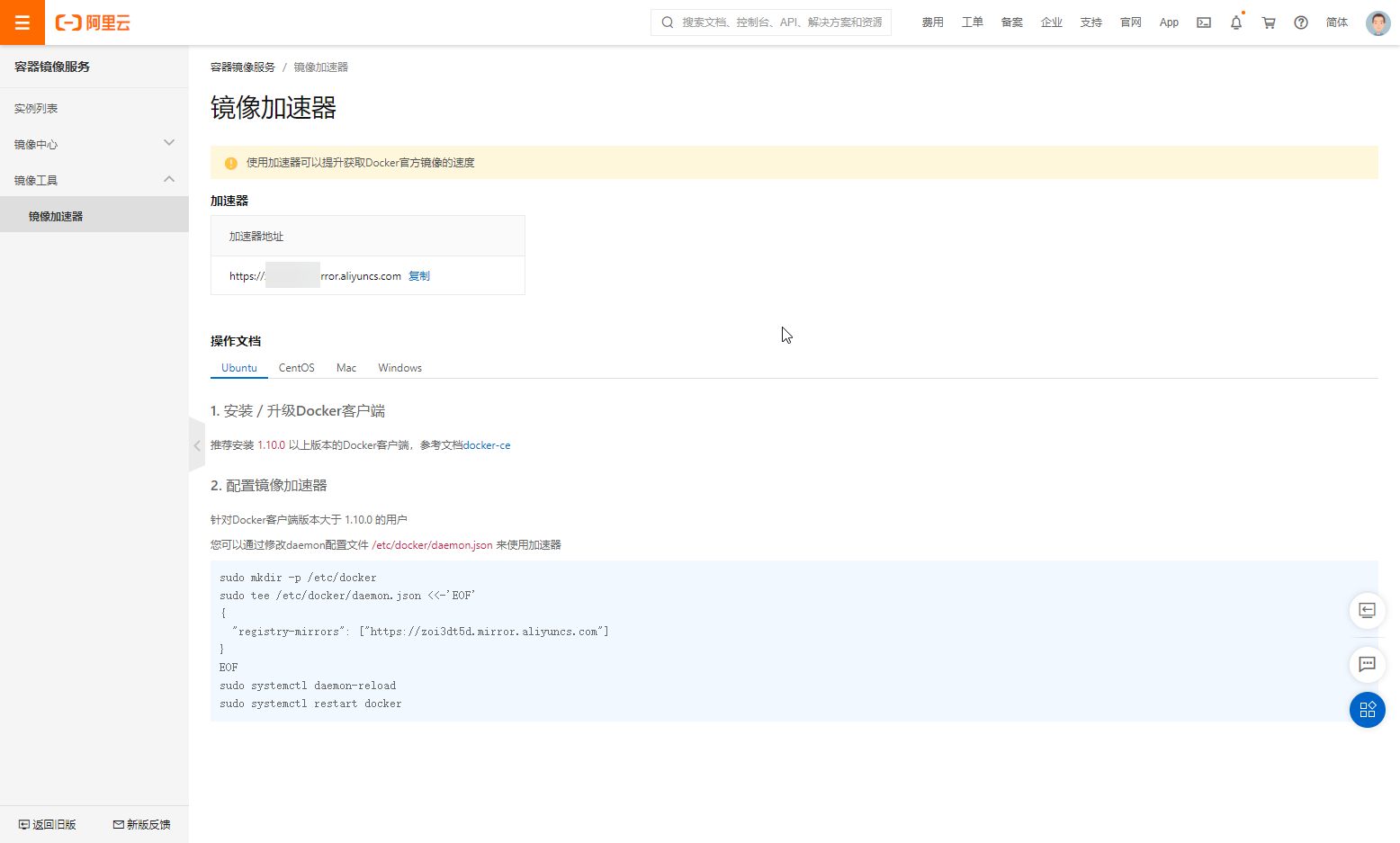Switch to the Mac tab
This screenshot has width=1400, height=843.
[x=346, y=368]
